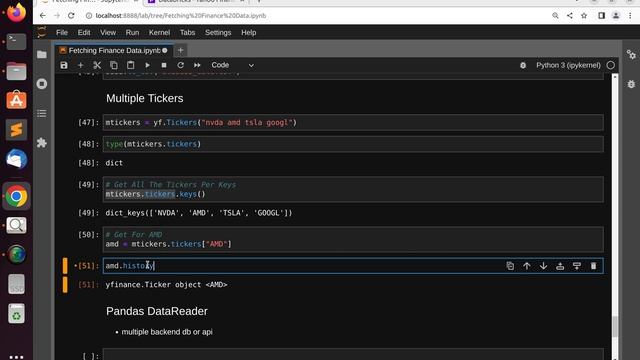Open browser zoom magnifier icon
The image size is (640, 360).
tap(555, 16)
